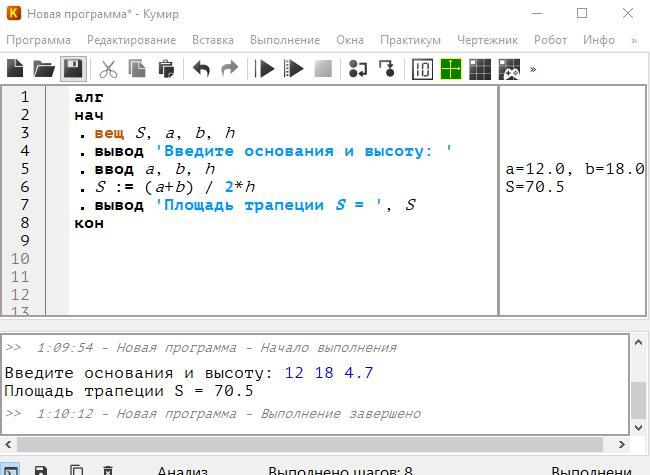Paste from clipboard using the toolbar icon
Image resolution: width=650 pixels, height=475 pixels.
click(x=166, y=69)
